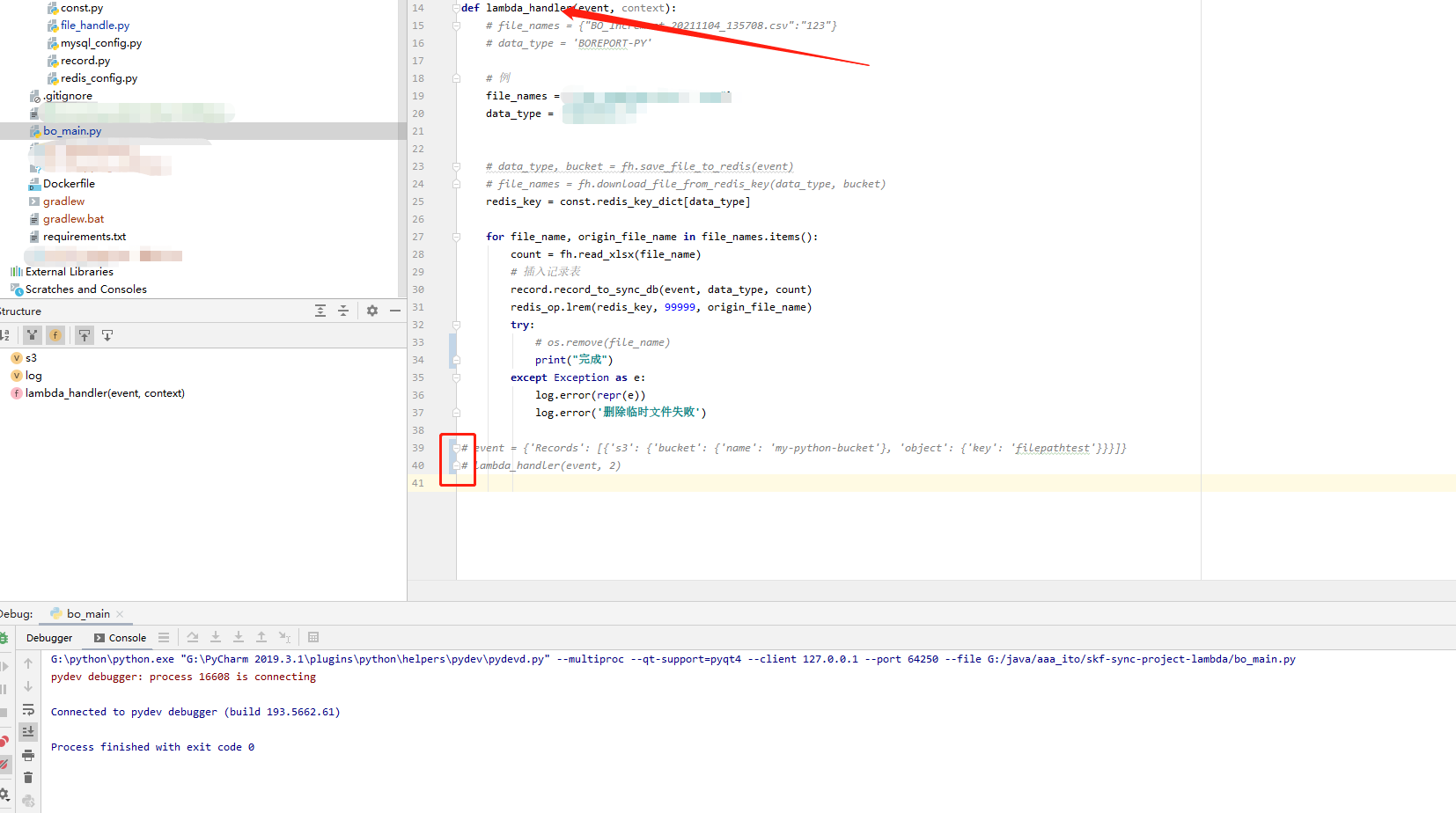
Task: Open the Evaluate Expression calculator icon
Action: 313,637
